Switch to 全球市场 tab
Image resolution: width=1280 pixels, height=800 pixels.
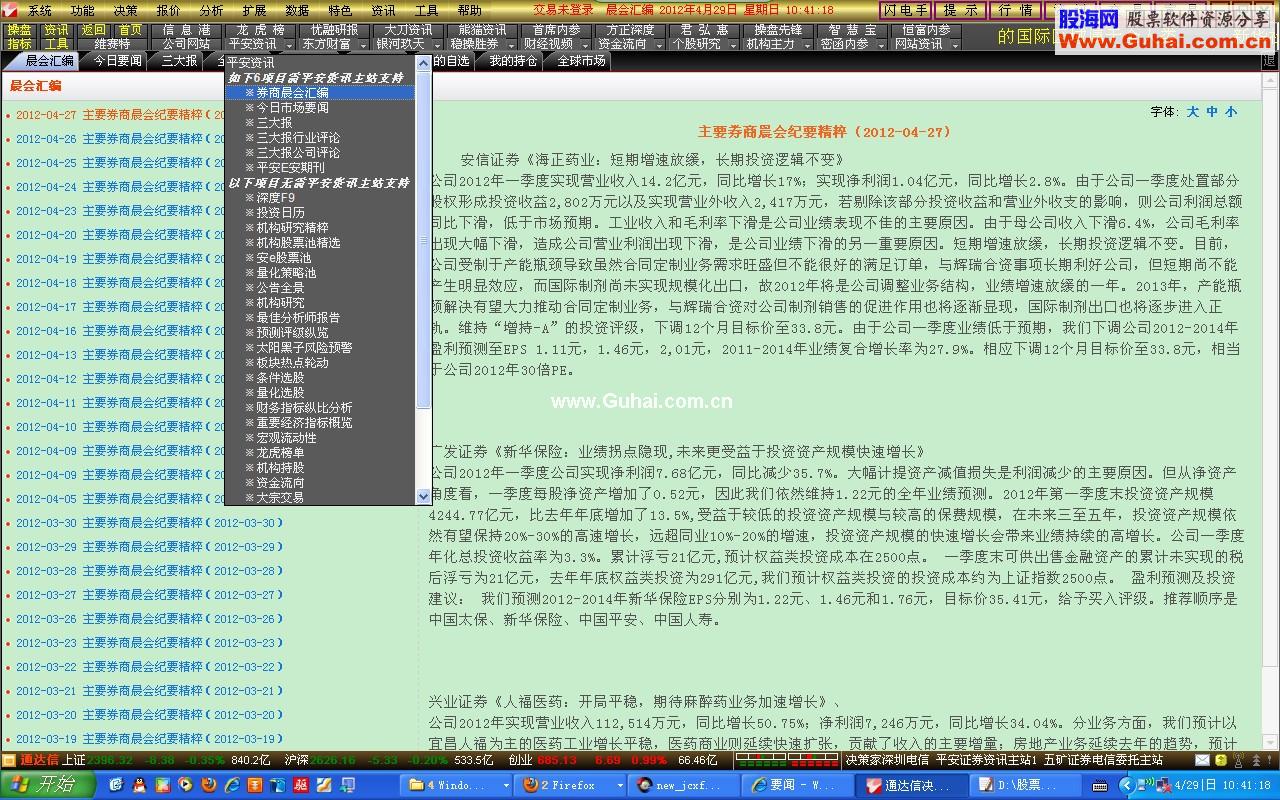[x=581, y=61]
